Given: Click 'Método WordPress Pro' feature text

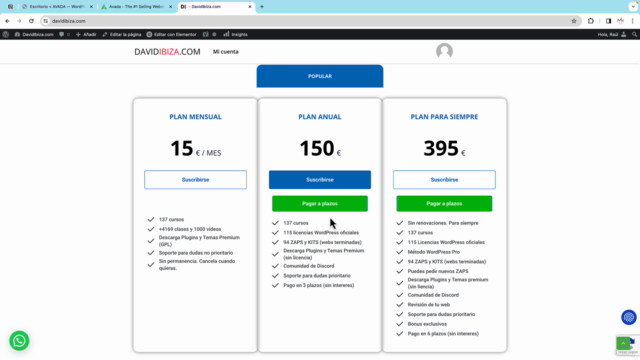Looking at the screenshot, I should [x=433, y=252].
